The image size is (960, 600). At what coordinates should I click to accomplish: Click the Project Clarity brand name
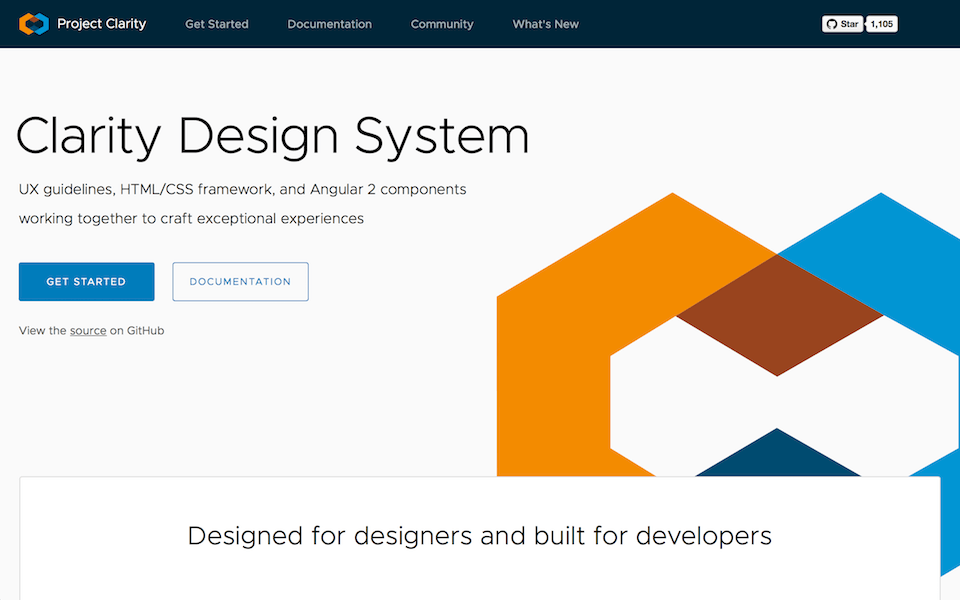(x=102, y=24)
